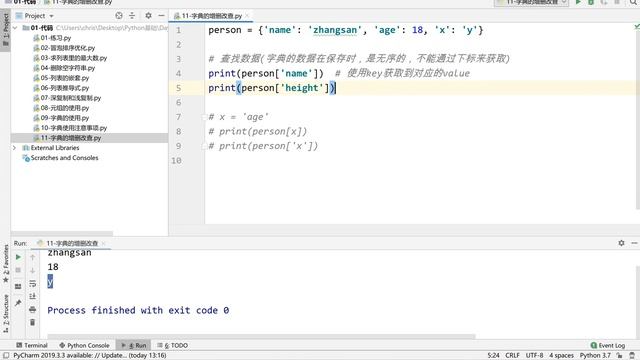Click the trash clear-all icon in Run panel
This screenshot has width=640, height=360.
[x=33, y=322]
